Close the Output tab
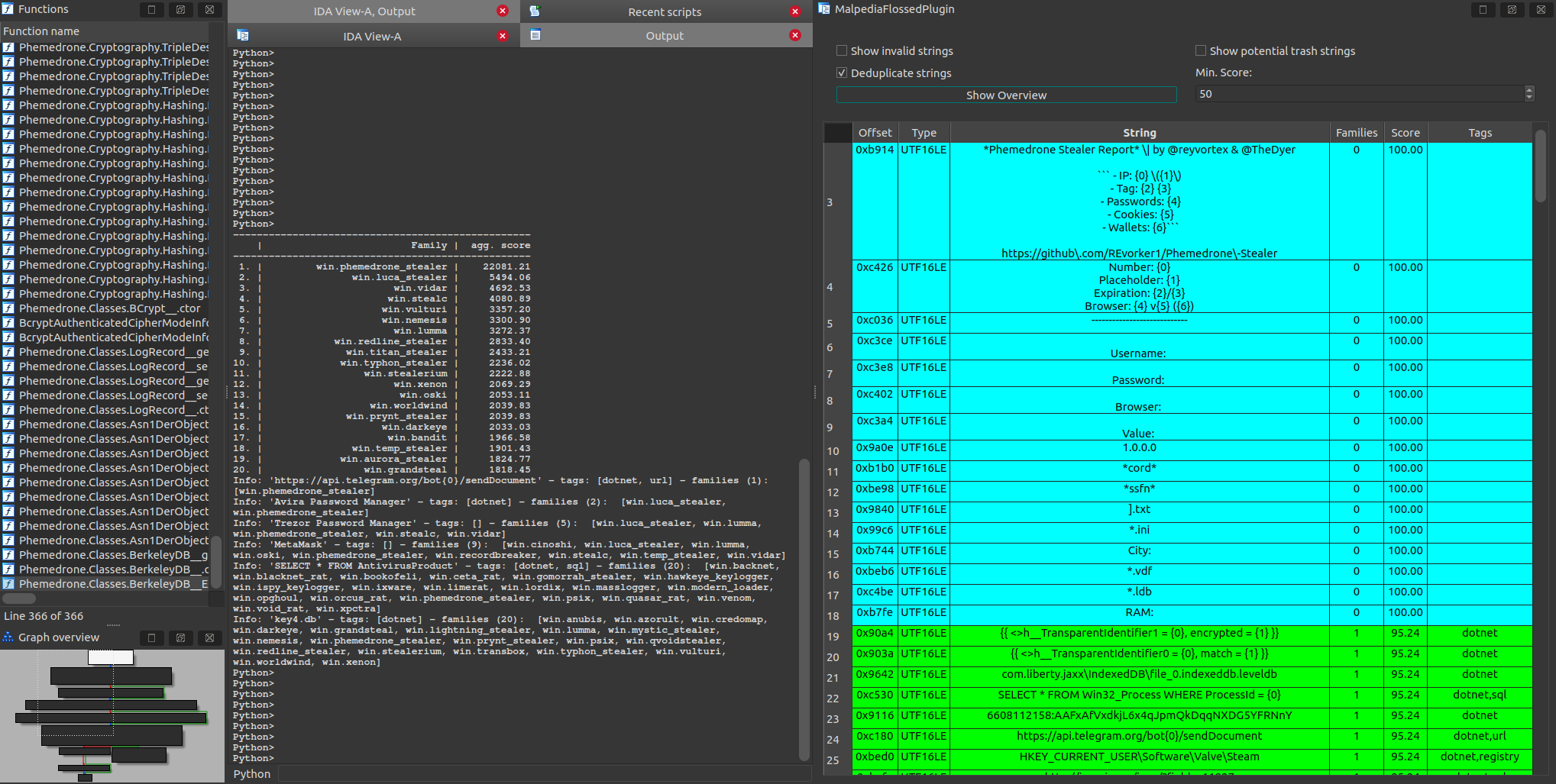Viewport: 1556px width, 784px height. [795, 35]
